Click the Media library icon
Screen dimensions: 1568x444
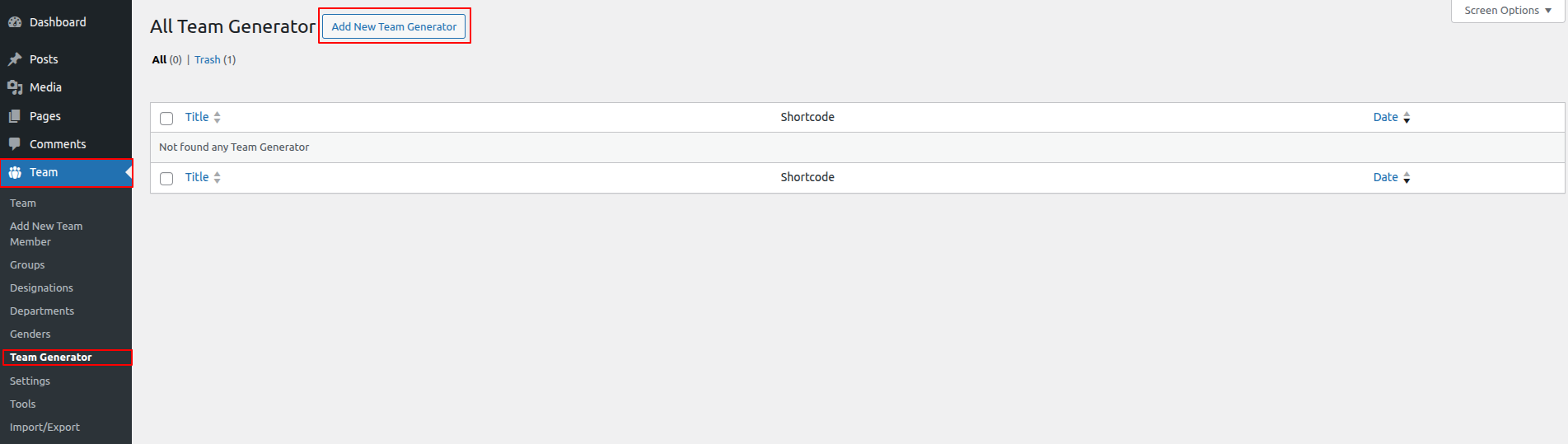[x=15, y=87]
